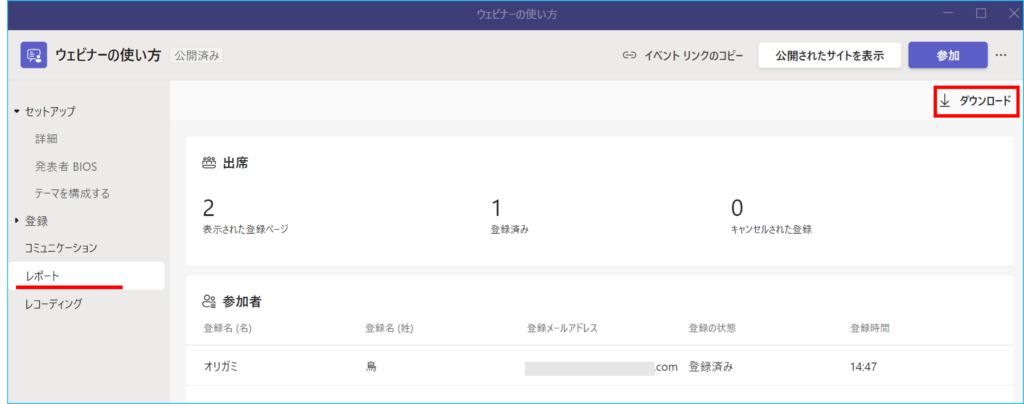This screenshot has height=404, width=1024.
Task: Expand the 登録 section
Action: pos(17,220)
